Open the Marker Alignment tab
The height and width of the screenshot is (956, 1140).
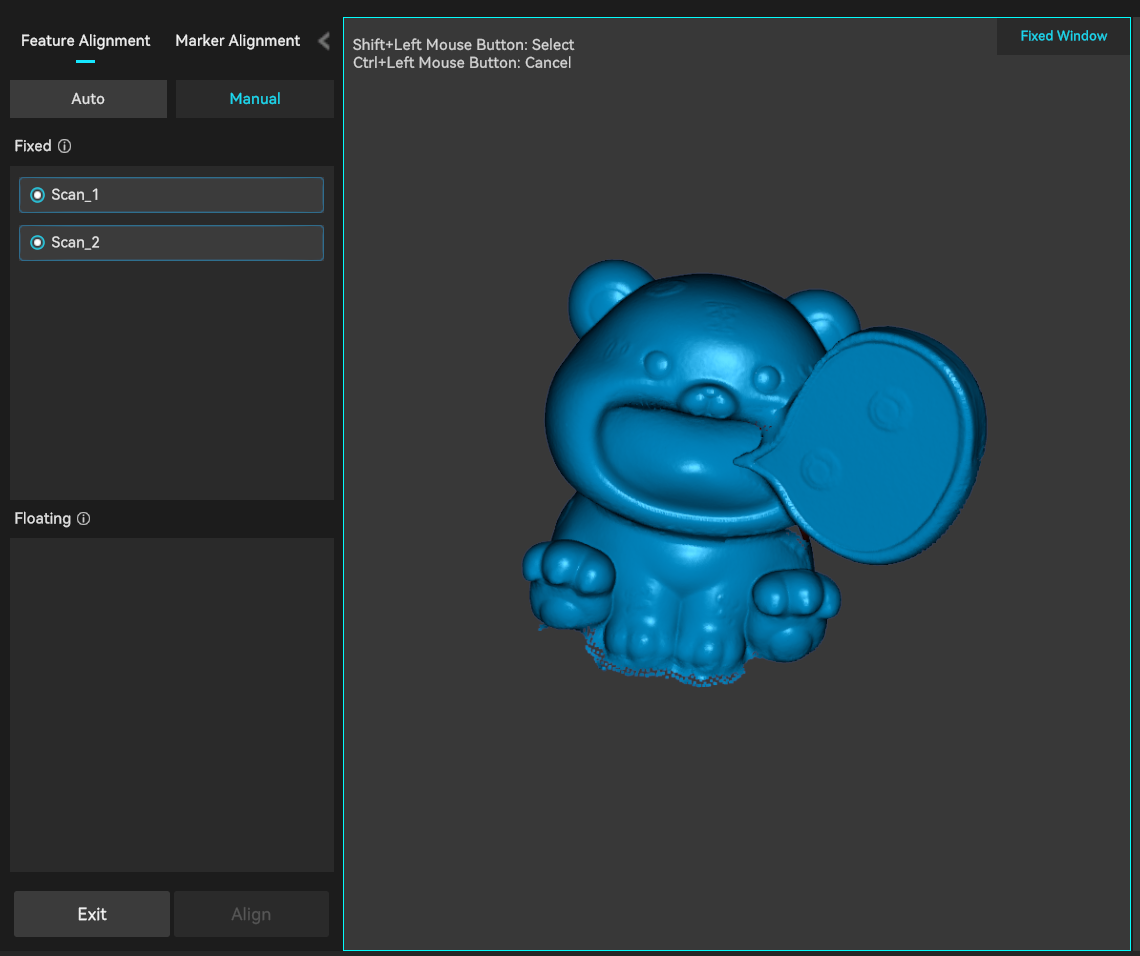237,41
